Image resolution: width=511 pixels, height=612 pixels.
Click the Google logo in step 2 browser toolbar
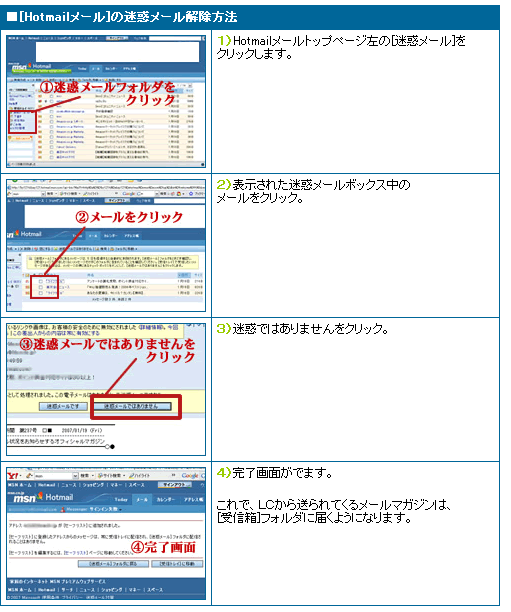point(128,193)
